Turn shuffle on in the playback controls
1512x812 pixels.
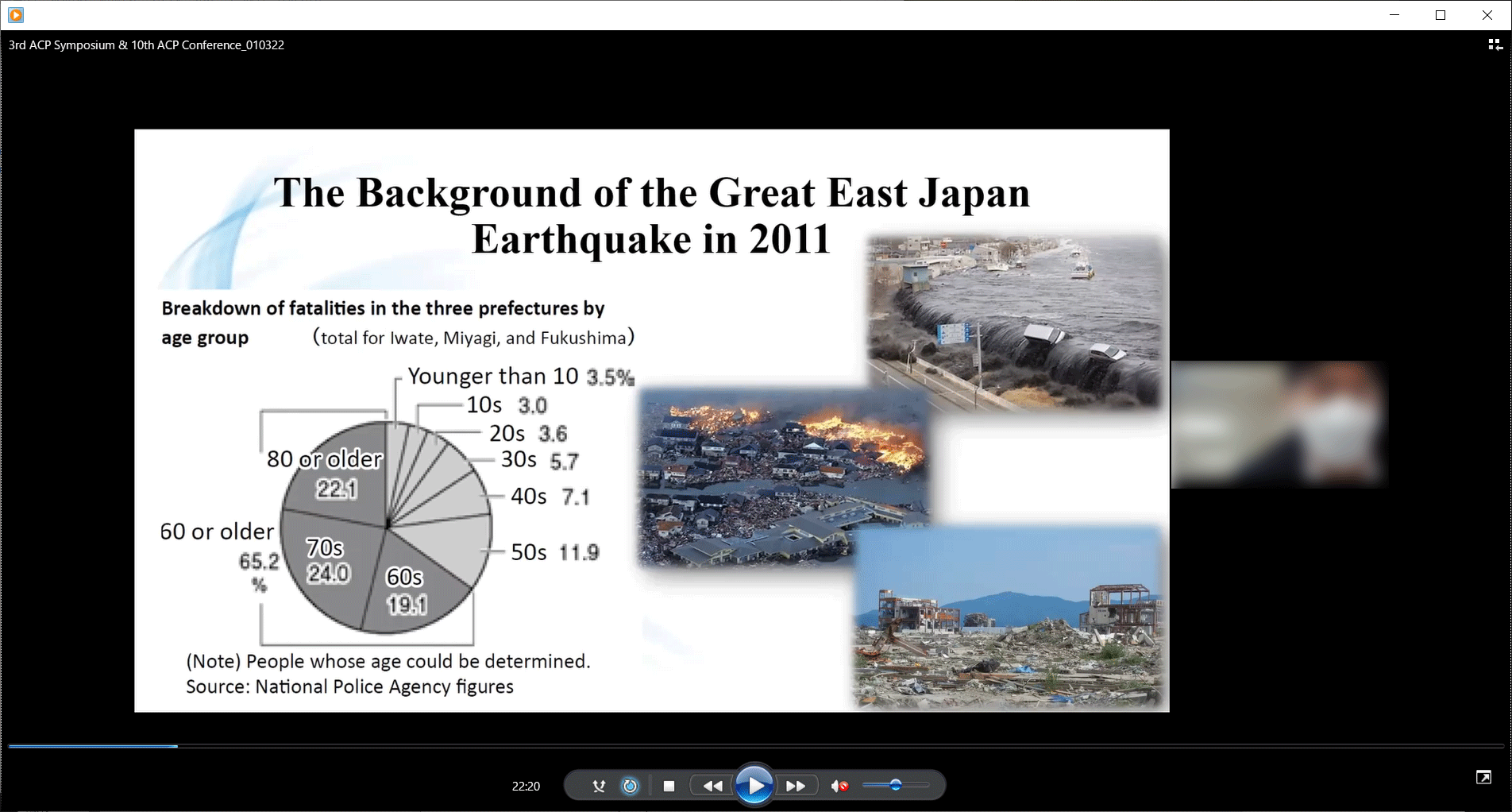click(599, 786)
